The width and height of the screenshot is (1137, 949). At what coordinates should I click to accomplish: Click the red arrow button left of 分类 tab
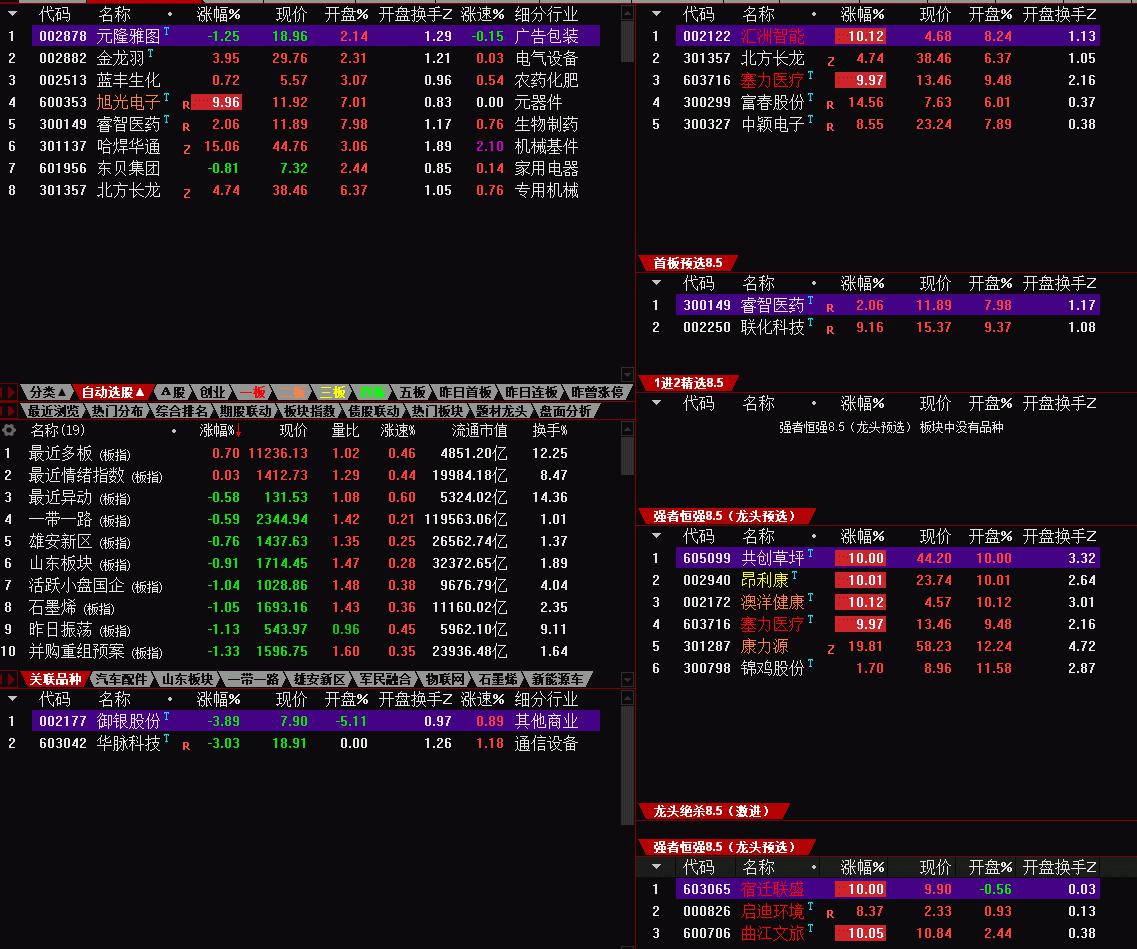coord(9,392)
